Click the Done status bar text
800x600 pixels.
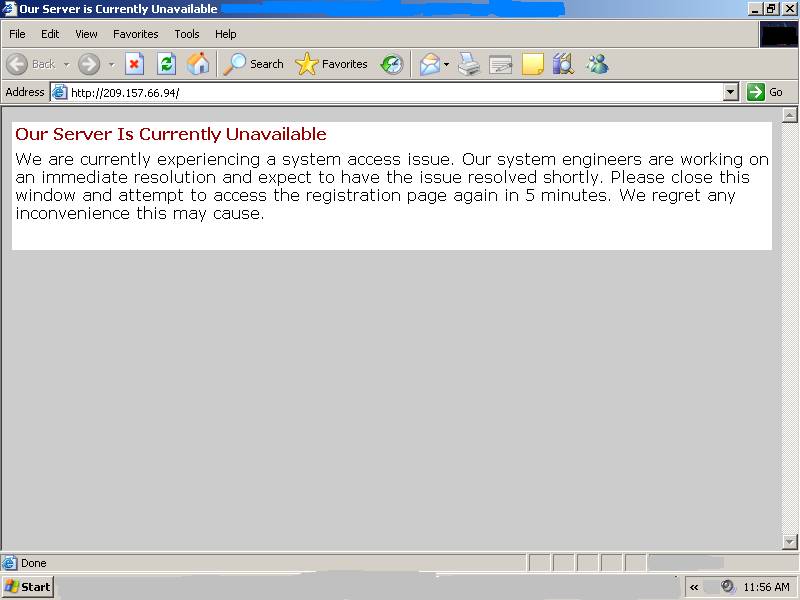(x=34, y=563)
